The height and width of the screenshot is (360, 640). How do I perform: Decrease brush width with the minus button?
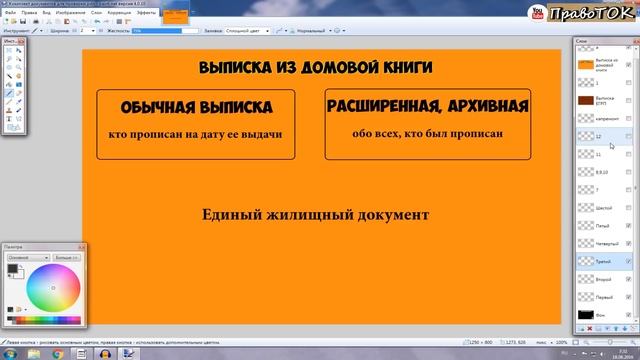tap(75, 31)
